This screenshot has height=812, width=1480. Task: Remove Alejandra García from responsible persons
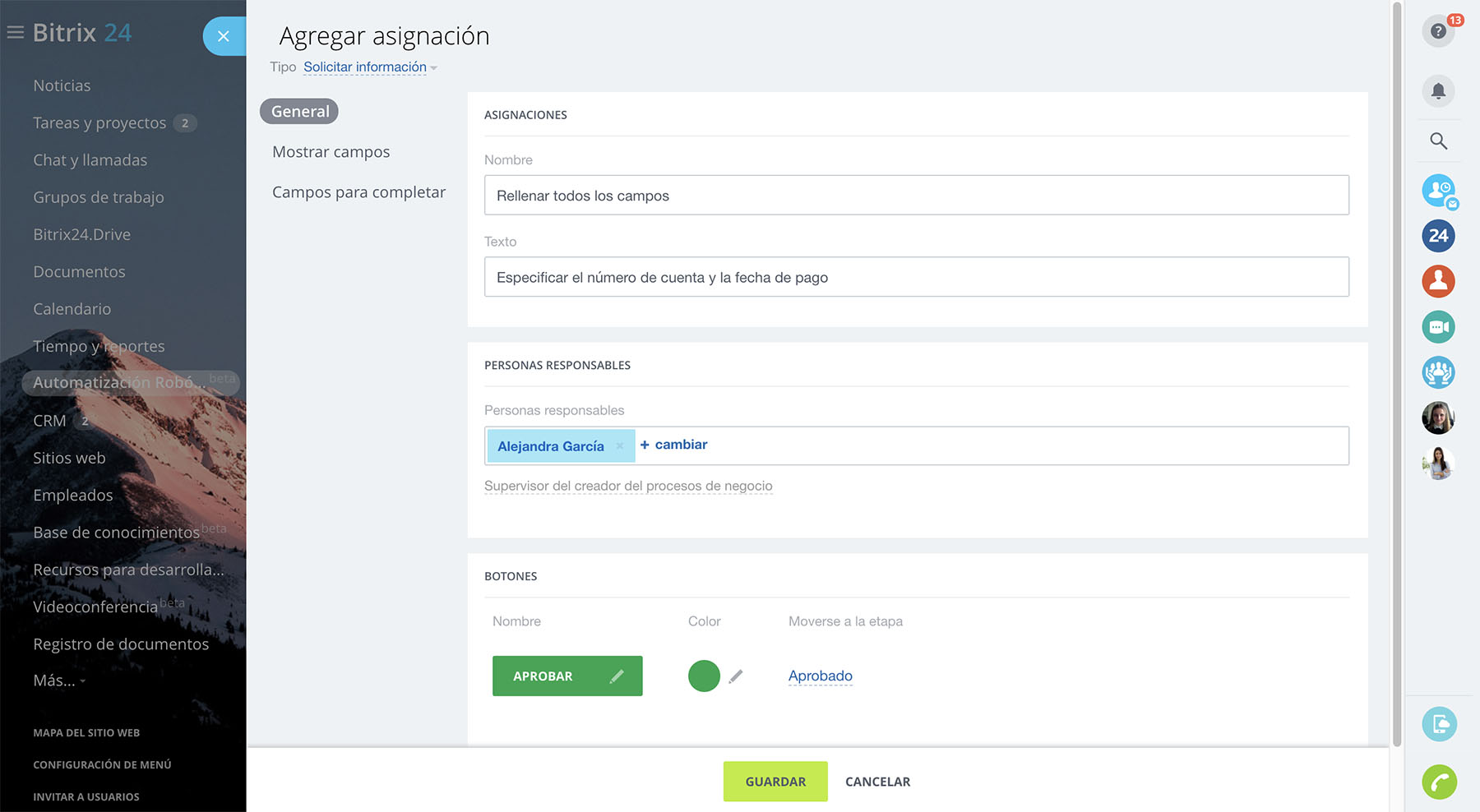(620, 446)
